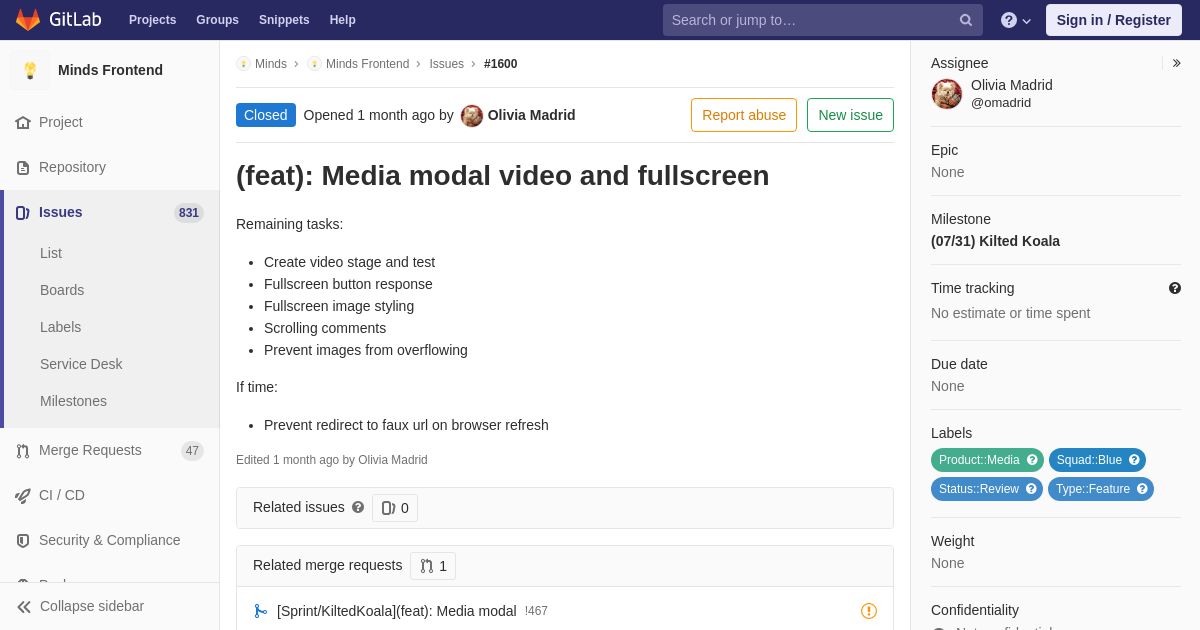The height and width of the screenshot is (630, 1200).
Task: Open the Projects menu
Action: (152, 20)
